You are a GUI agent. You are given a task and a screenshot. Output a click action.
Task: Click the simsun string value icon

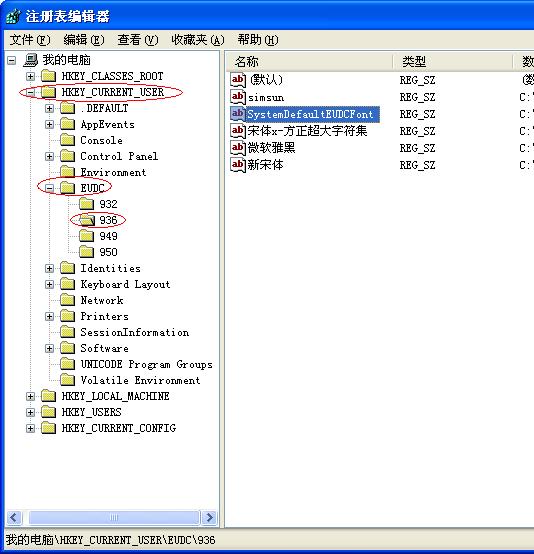click(x=238, y=97)
